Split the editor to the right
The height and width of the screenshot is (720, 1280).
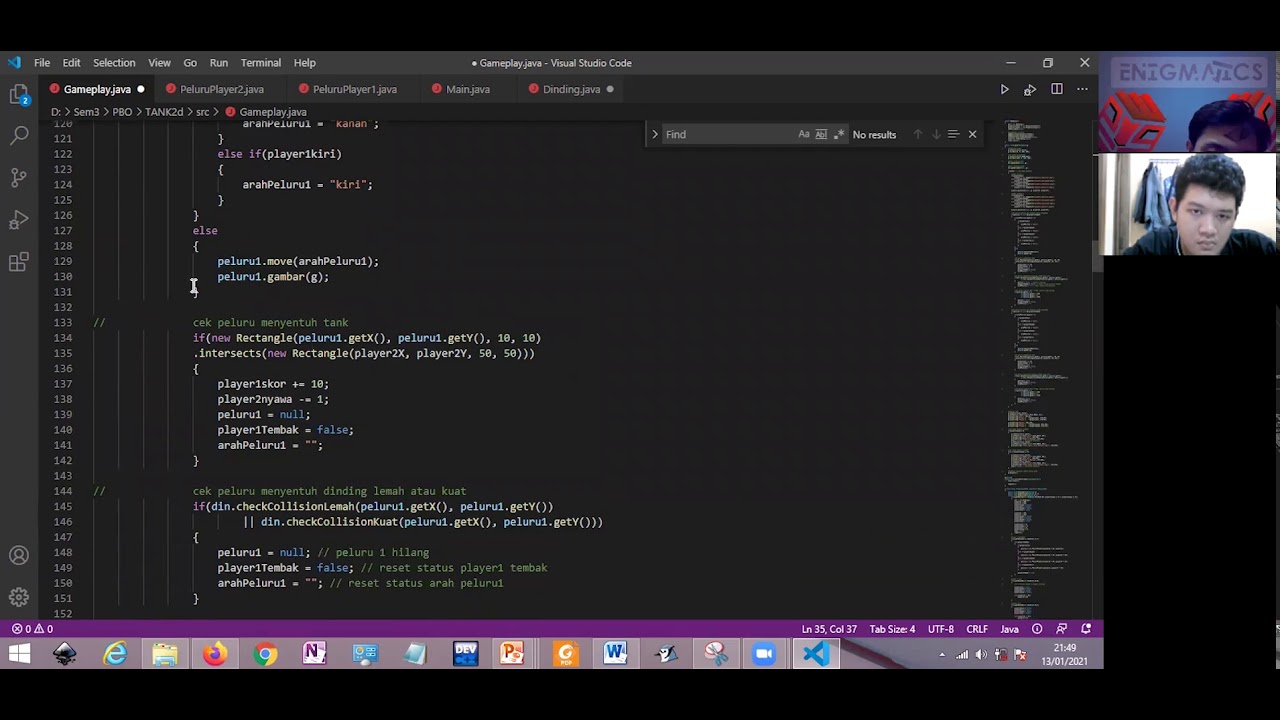coord(1056,89)
